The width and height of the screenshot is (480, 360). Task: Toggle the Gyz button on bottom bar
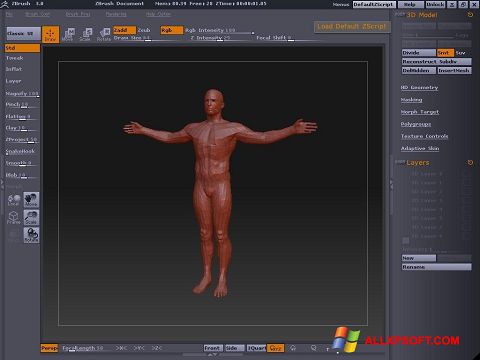tap(275, 348)
